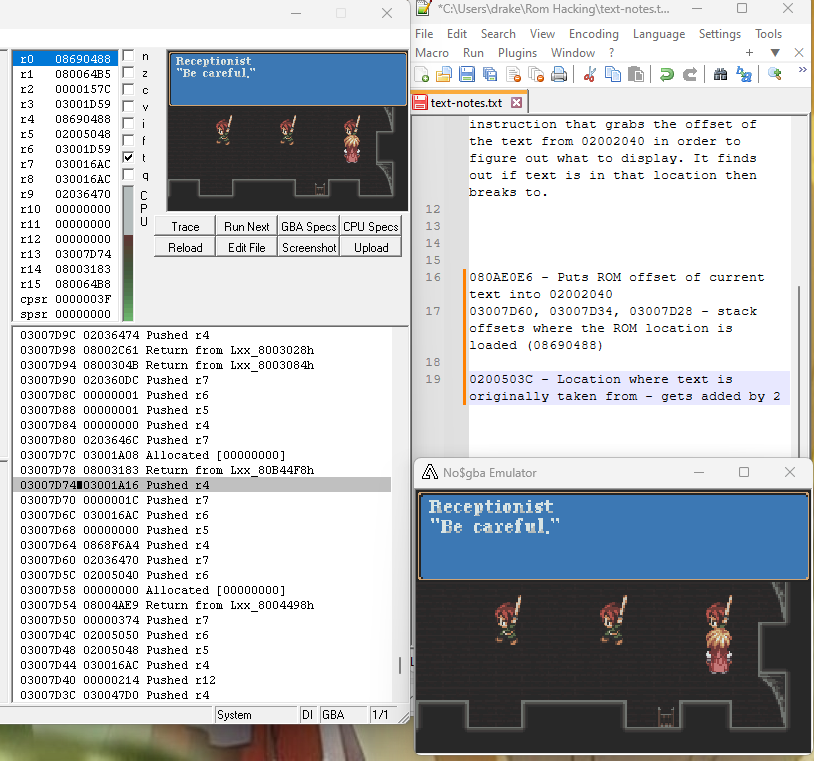Click the Close All files toolbar icon
The width and height of the screenshot is (814, 761).
536,75
